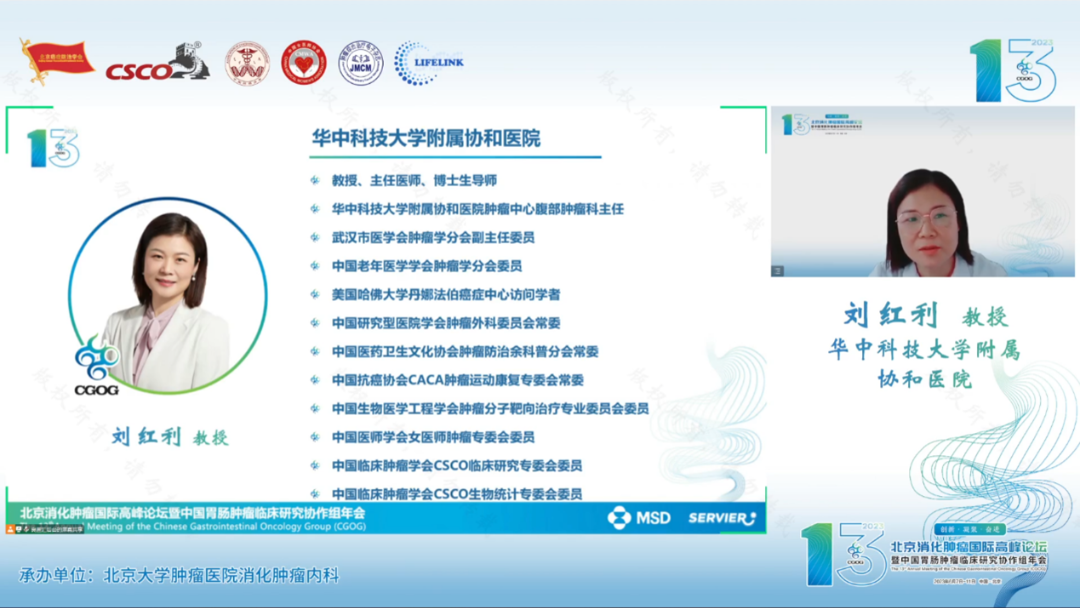Click the line ending 腹部肿瘤科主任

(477, 209)
